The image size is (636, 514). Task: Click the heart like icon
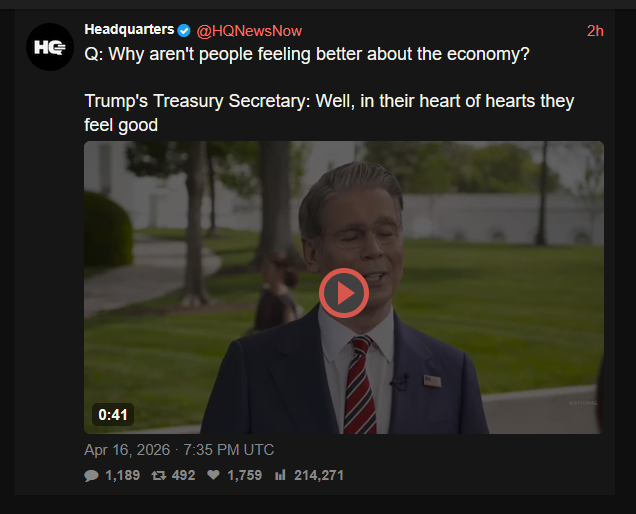213,475
